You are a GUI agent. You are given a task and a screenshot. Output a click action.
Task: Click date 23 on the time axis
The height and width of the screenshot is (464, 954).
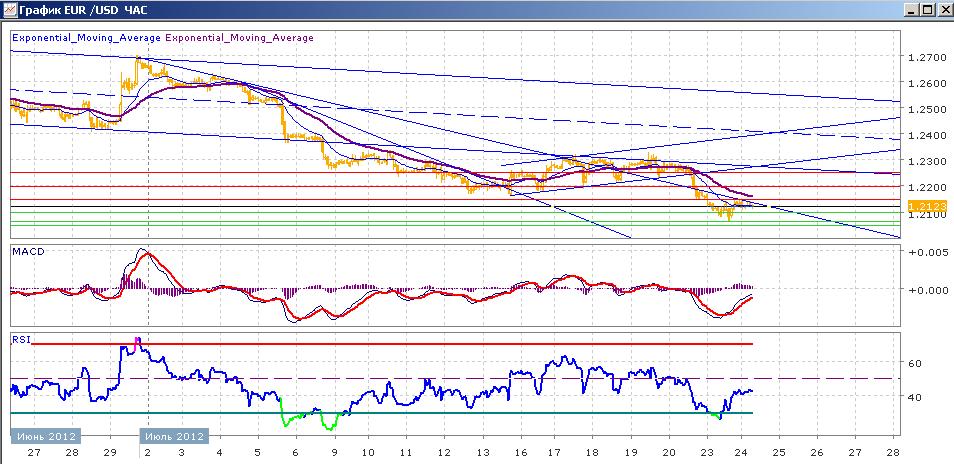click(707, 453)
